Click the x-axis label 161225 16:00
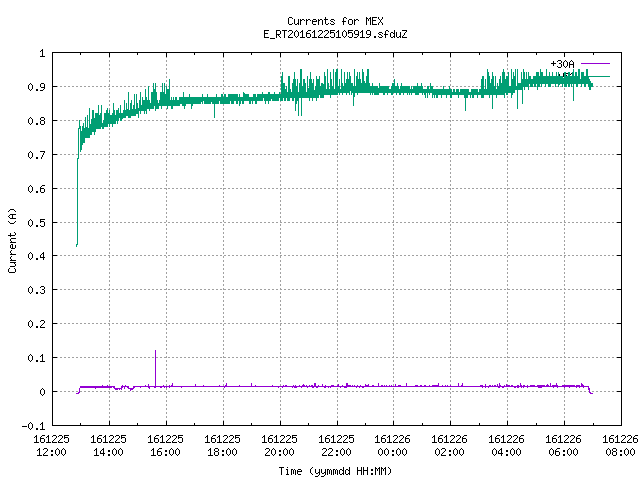Screen dimensions: 640x480 point(165,446)
